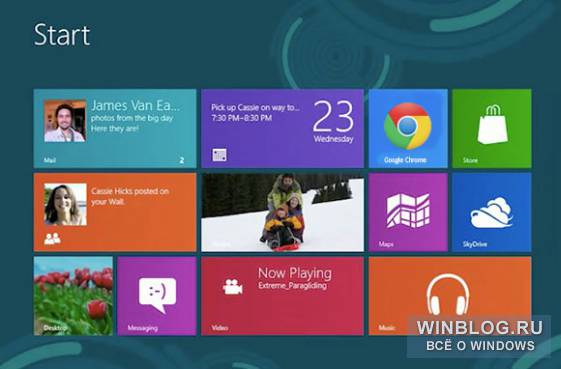The height and width of the screenshot is (369, 561).
Task: Click Cassie Hicks profile photo
Action: pyautogui.click(x=65, y=204)
